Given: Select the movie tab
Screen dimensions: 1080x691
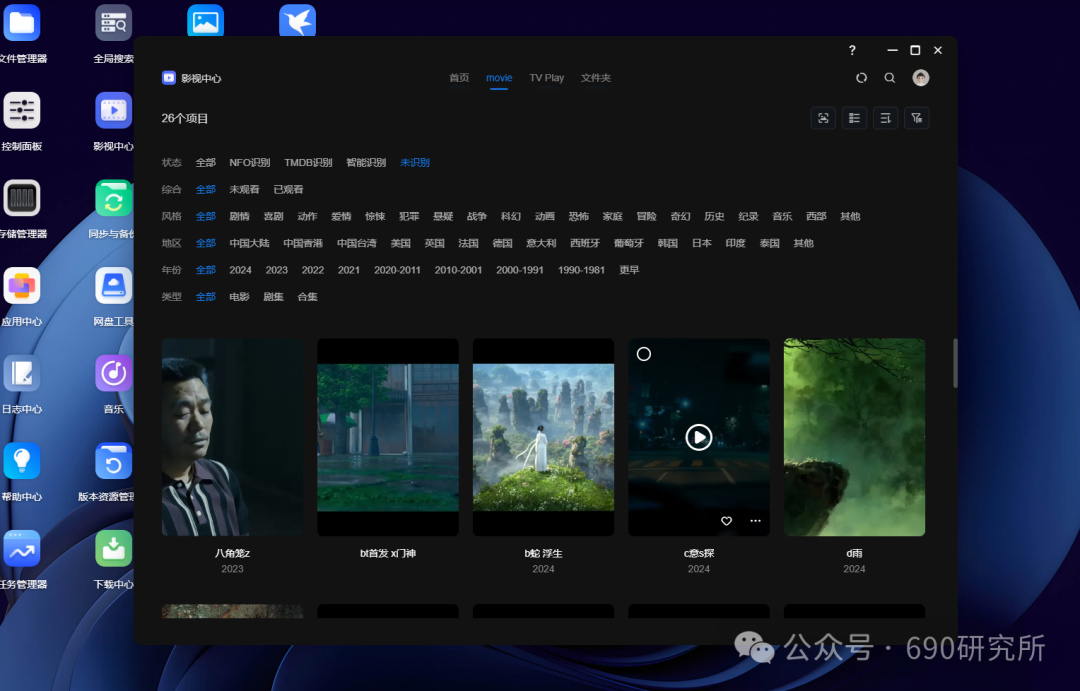Looking at the screenshot, I should click(x=499, y=78).
